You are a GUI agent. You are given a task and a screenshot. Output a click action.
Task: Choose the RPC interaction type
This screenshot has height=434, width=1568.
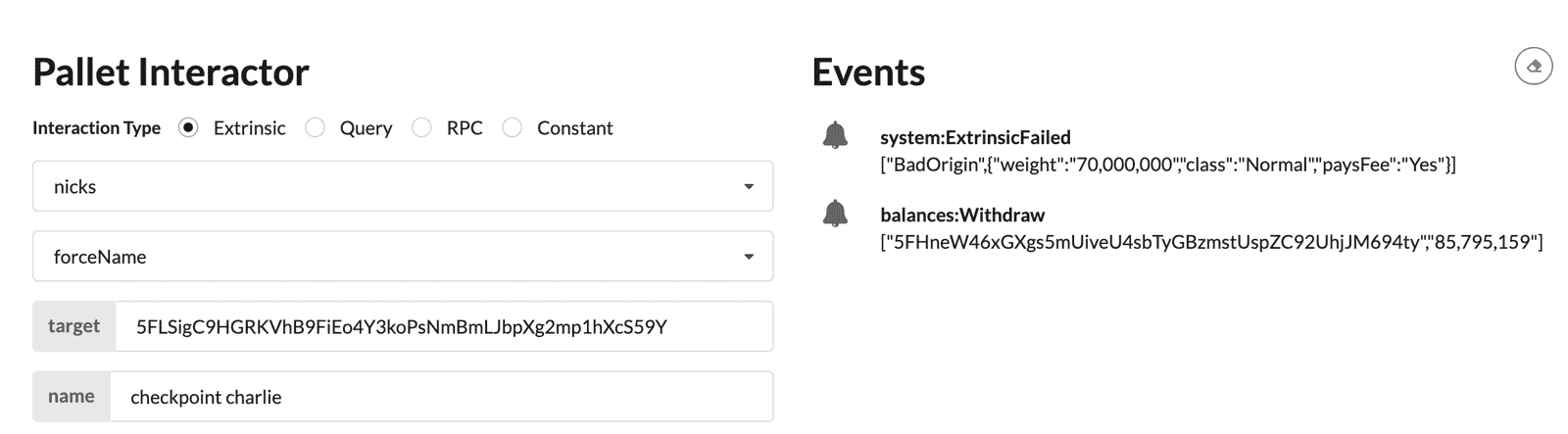pos(421,128)
